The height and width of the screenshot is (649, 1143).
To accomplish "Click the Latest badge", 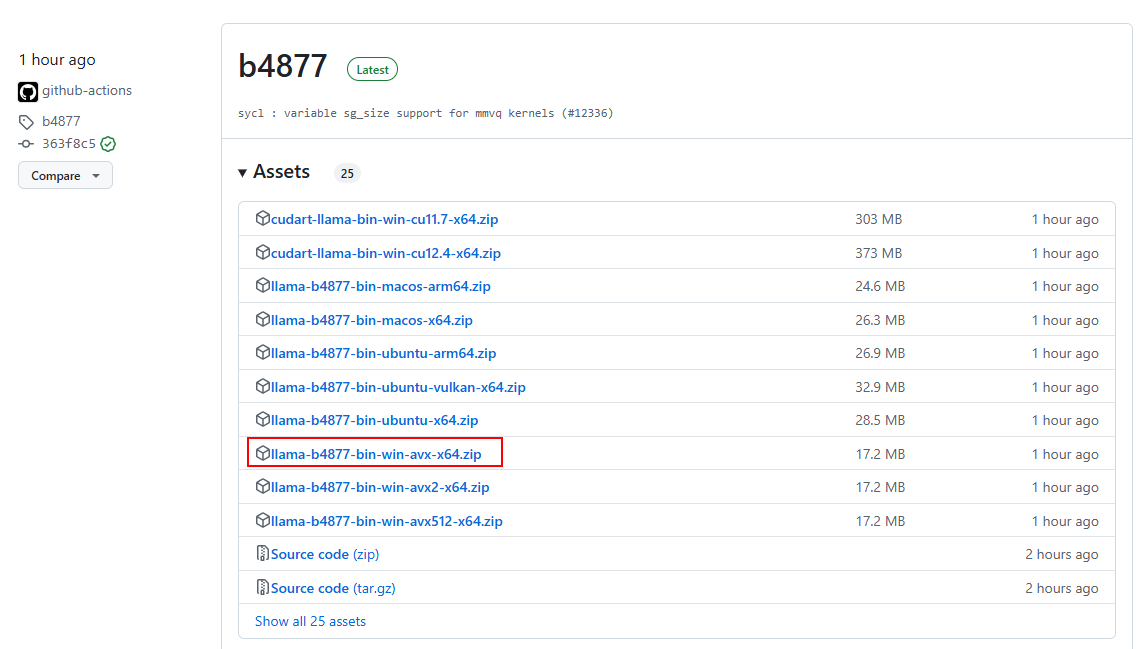I will pyautogui.click(x=372, y=70).
